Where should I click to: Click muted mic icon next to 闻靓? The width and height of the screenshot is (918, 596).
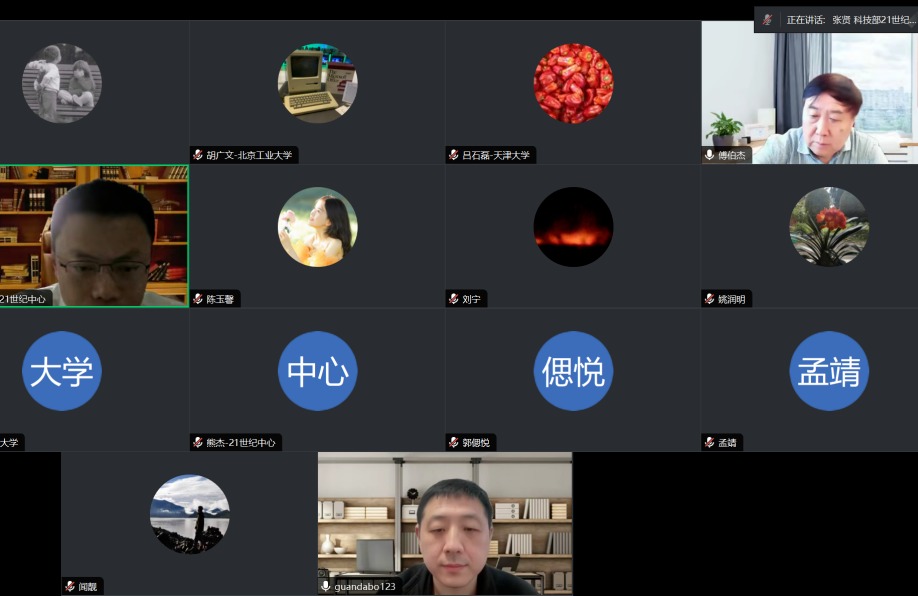70,586
